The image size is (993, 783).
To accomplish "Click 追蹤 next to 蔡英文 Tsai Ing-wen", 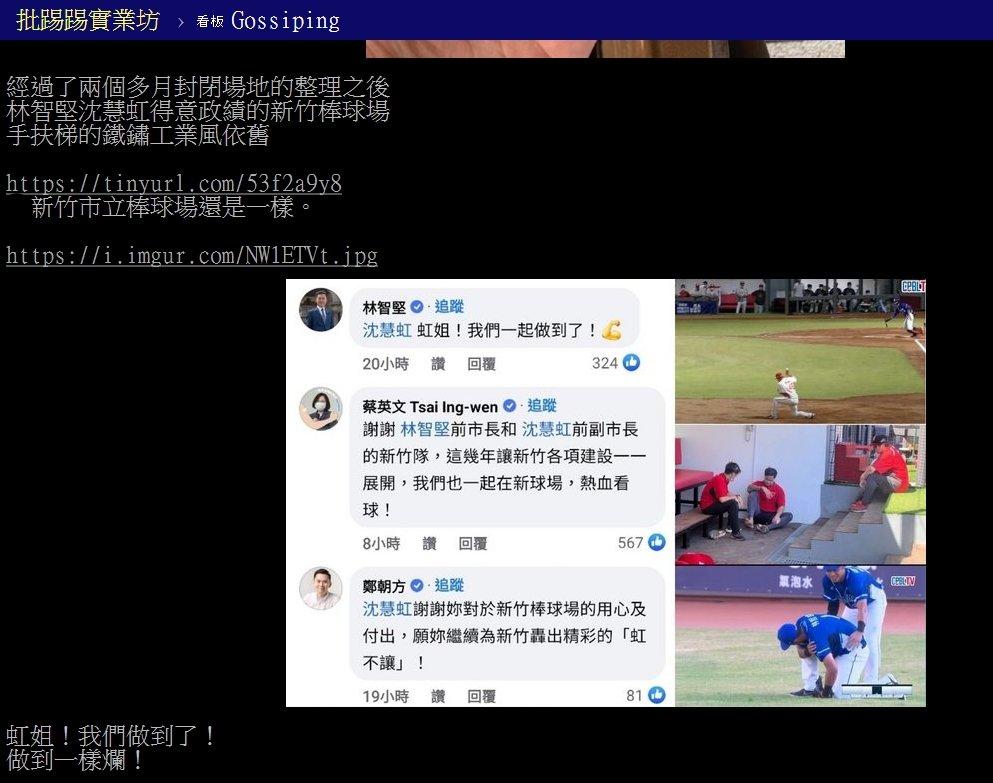I will click(541, 405).
